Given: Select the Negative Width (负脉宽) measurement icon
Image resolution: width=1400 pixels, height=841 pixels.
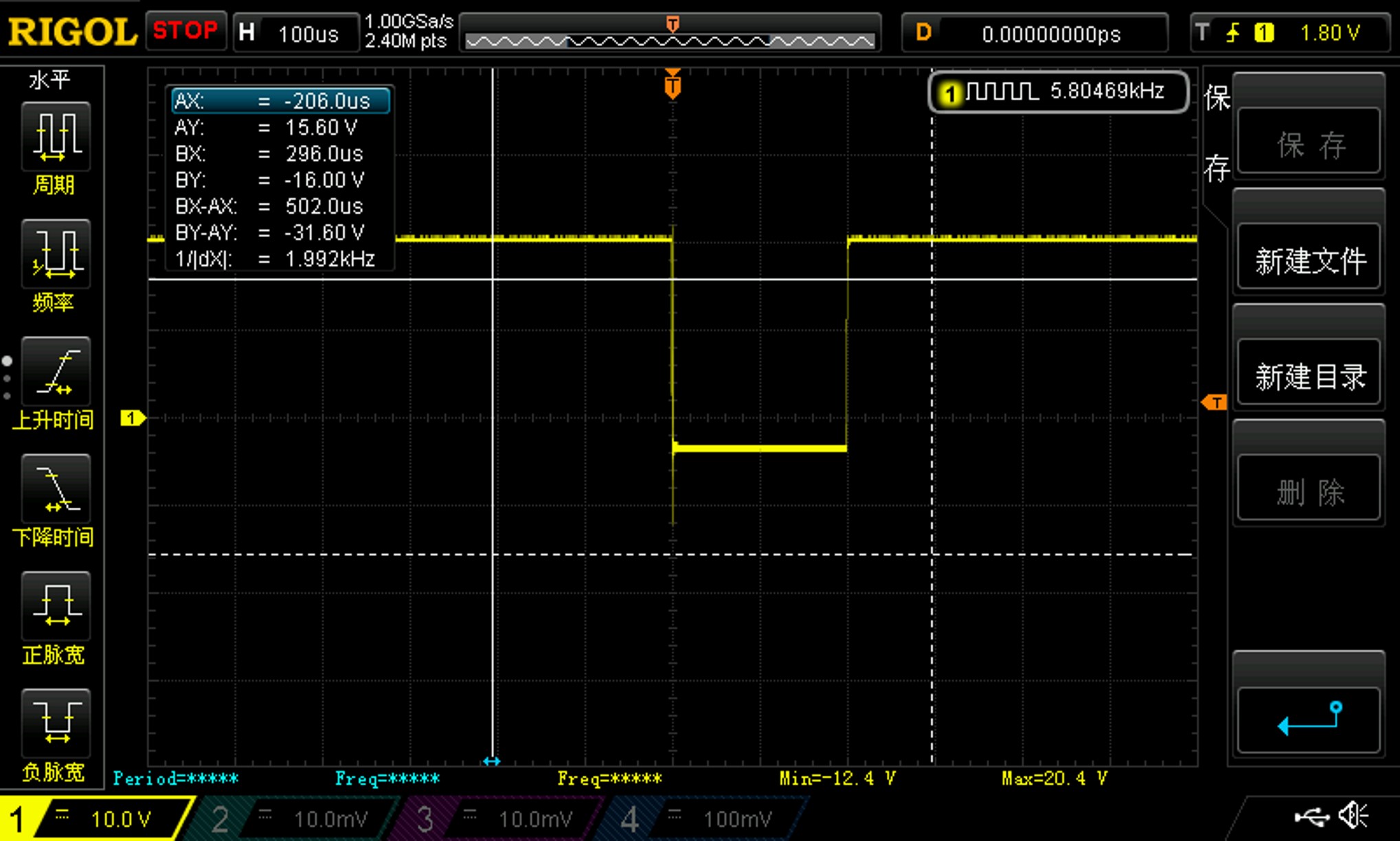Looking at the screenshot, I should pyautogui.click(x=56, y=724).
